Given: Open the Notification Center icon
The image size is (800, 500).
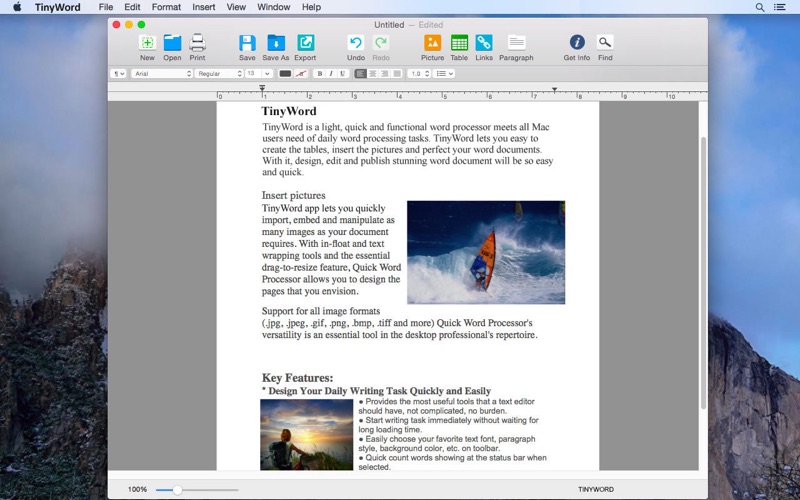Looking at the screenshot, I should pos(780,7).
